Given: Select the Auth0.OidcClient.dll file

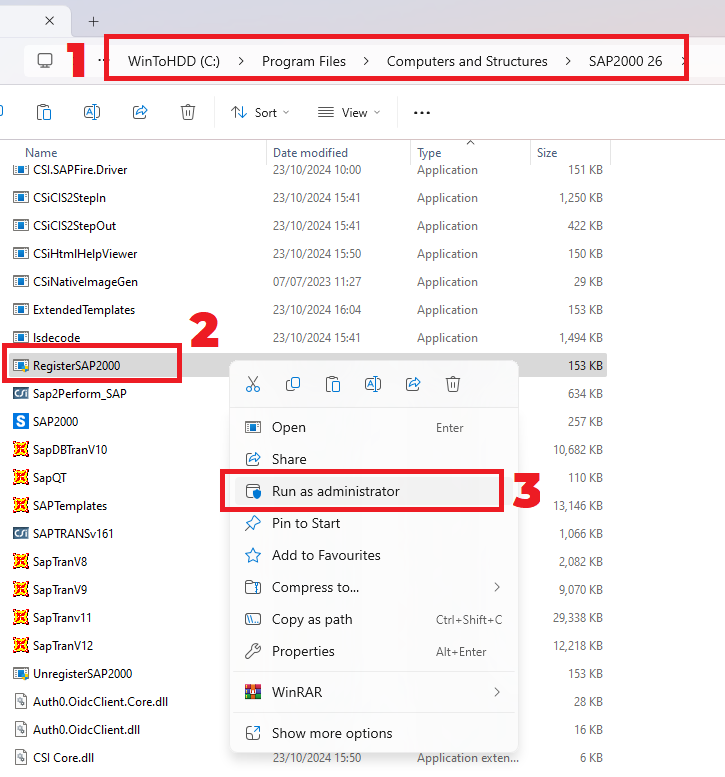Looking at the screenshot, I should [x=86, y=730].
